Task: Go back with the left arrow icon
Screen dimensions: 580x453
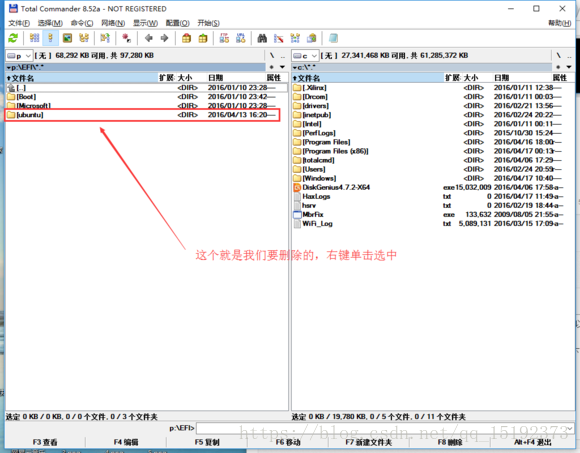Action: click(x=149, y=38)
